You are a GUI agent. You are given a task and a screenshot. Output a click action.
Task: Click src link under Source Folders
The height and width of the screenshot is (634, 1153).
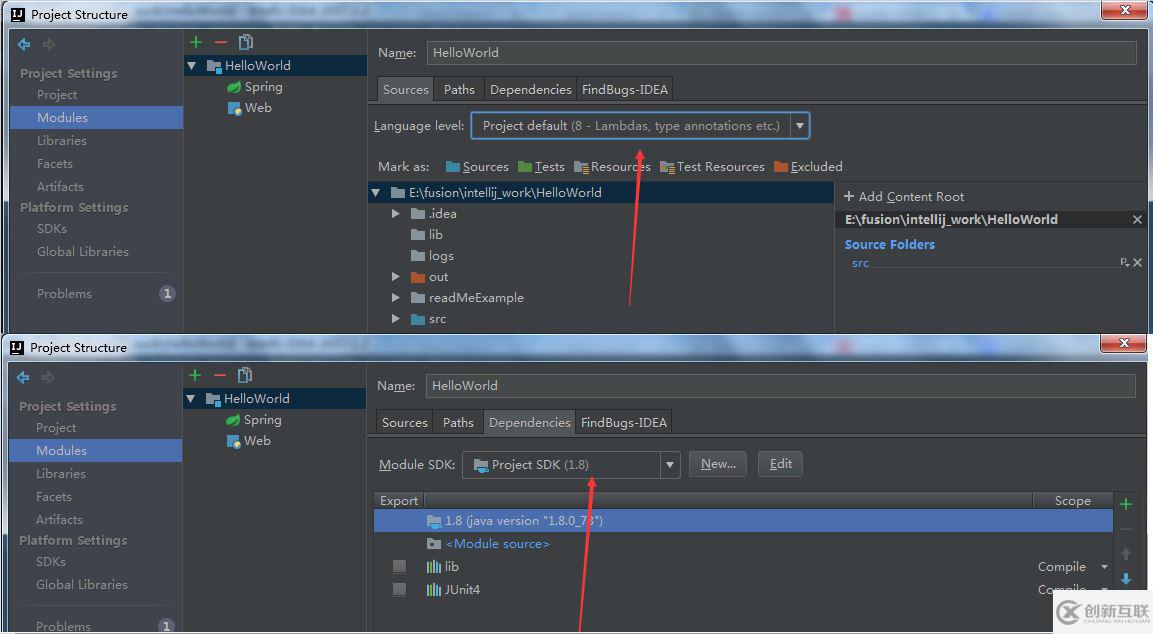860,263
